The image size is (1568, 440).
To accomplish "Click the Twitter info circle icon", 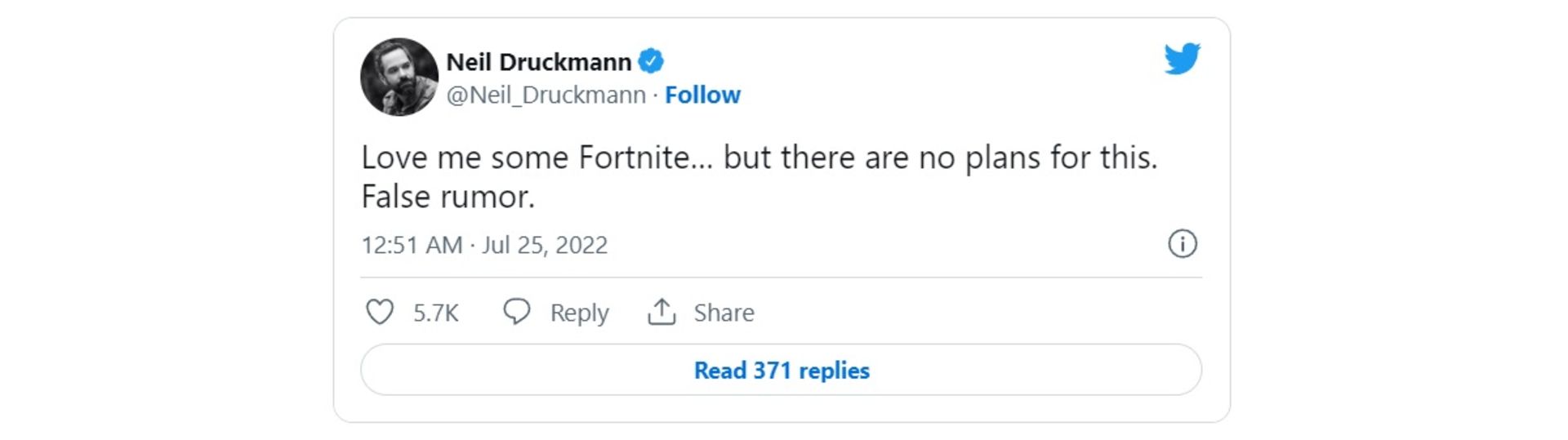I will [x=1182, y=243].
